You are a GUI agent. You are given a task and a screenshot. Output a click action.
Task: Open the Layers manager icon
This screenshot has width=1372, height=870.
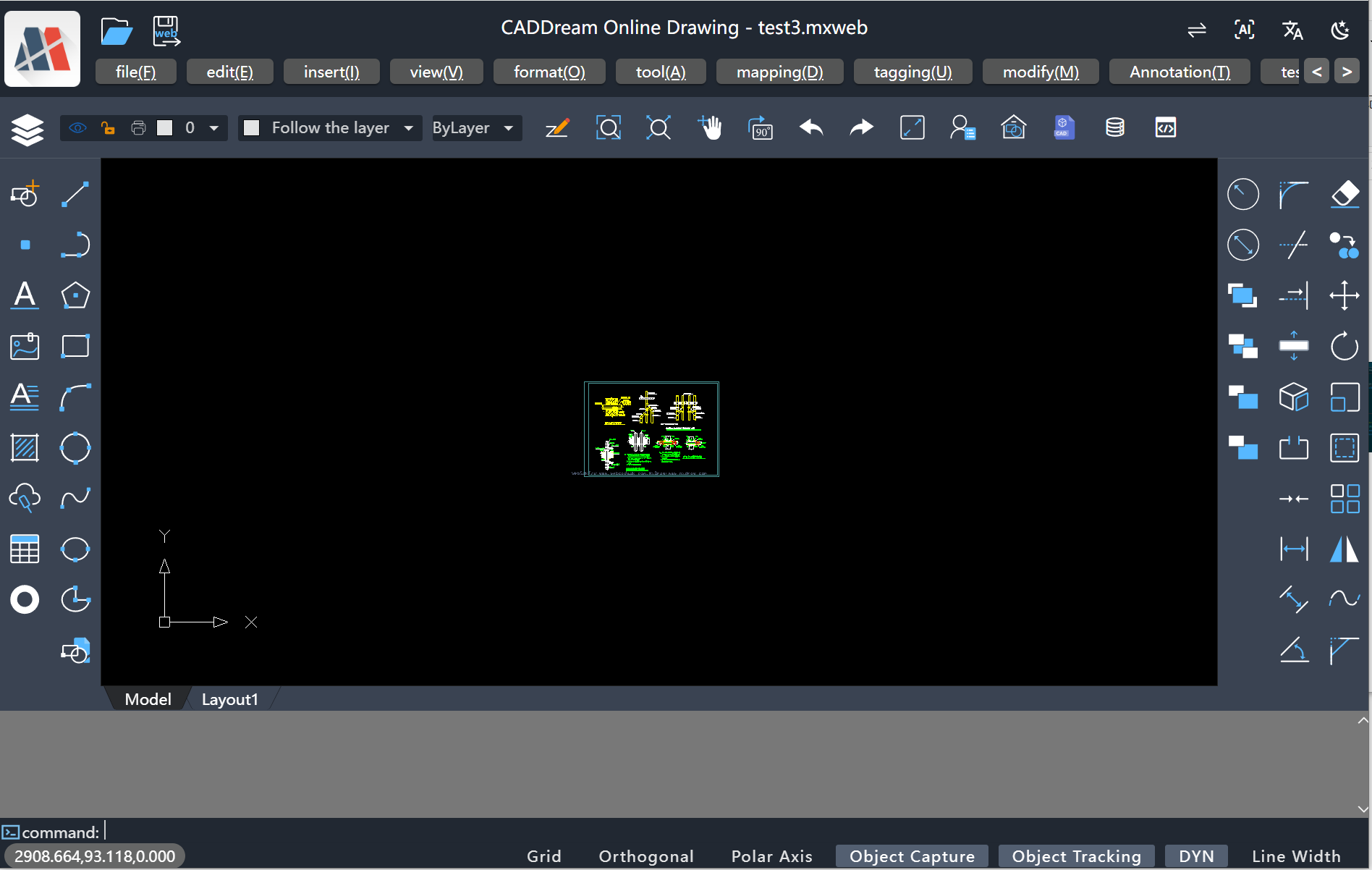click(27, 130)
